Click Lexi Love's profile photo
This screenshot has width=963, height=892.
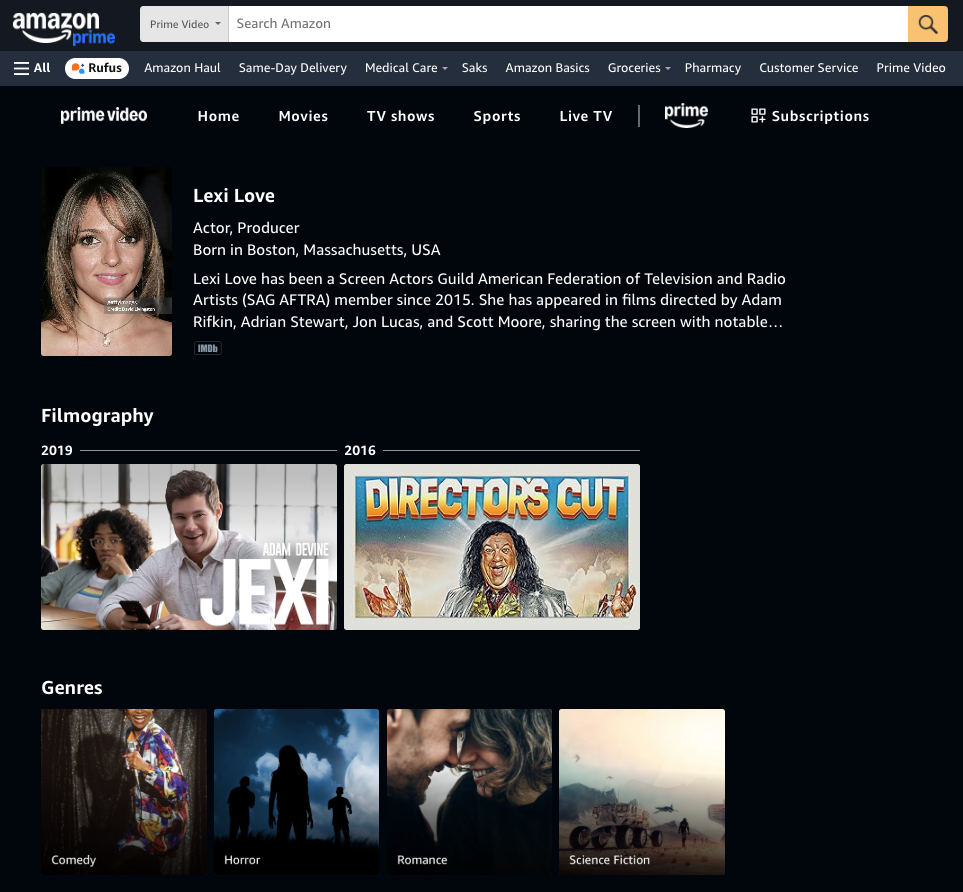tap(106, 262)
